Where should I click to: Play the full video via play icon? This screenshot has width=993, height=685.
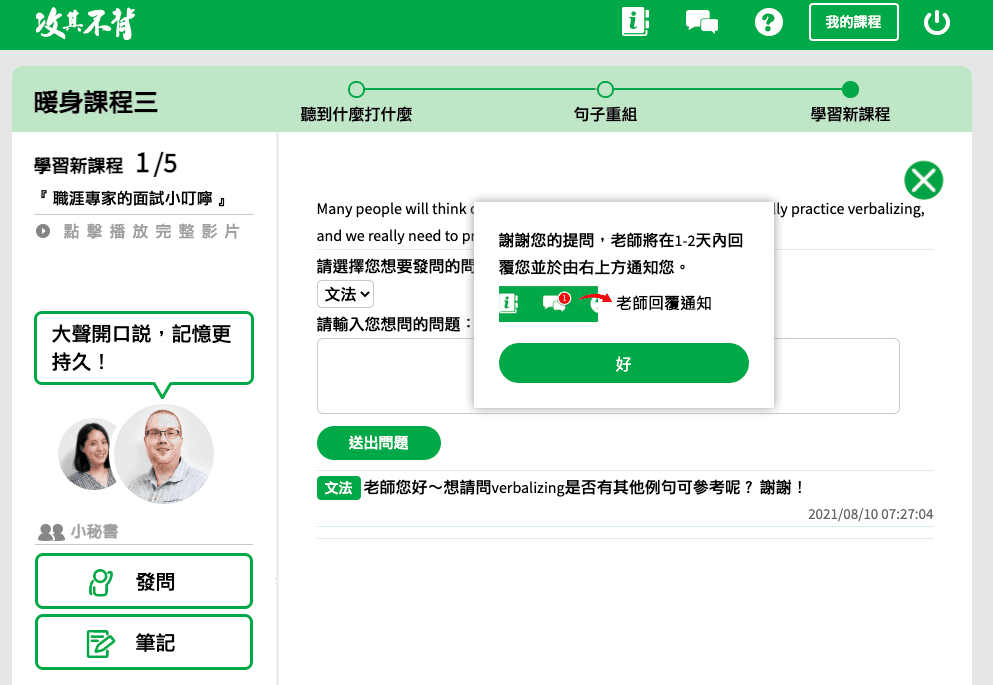(43, 231)
